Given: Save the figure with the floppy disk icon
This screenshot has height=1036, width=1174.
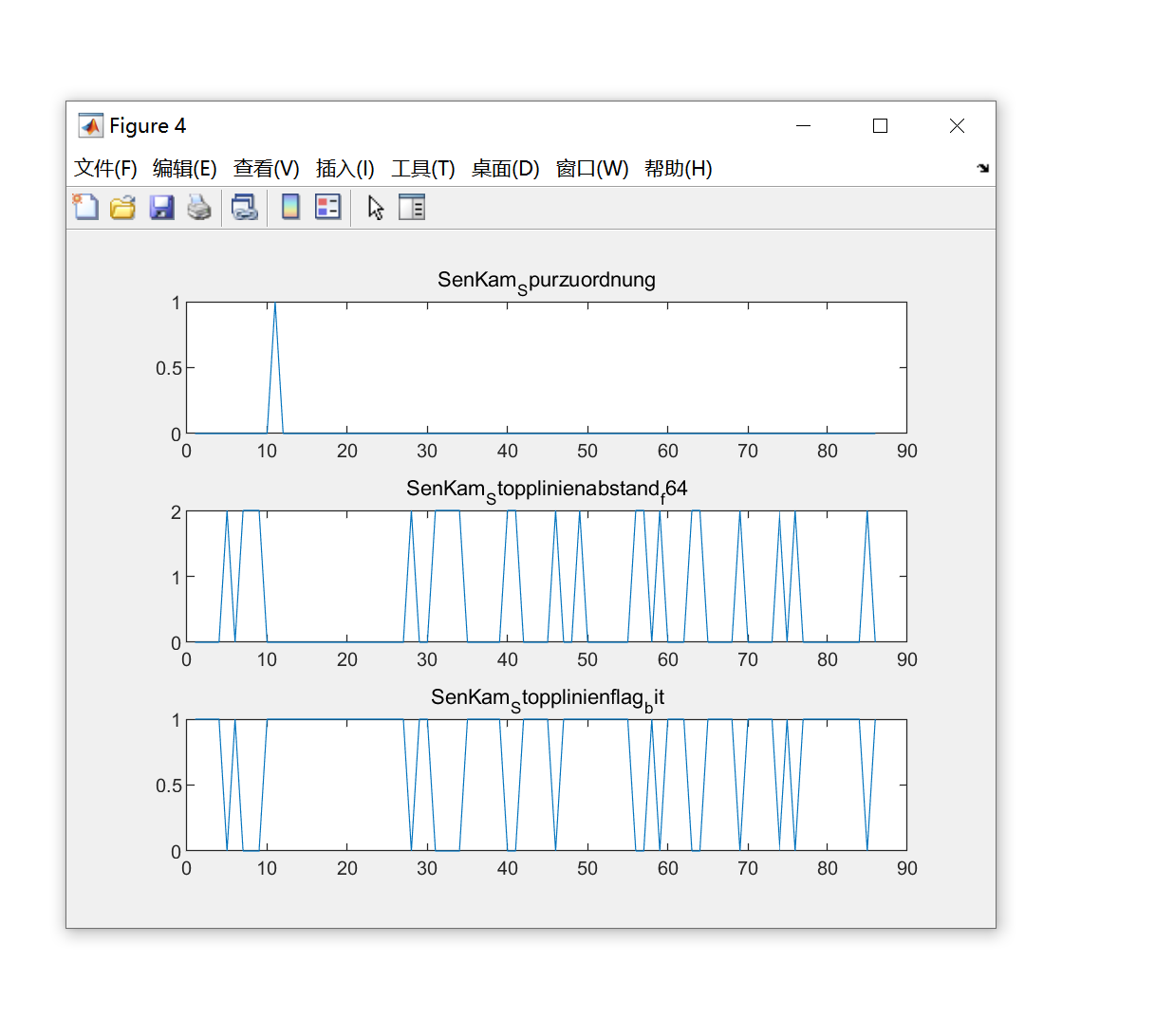Looking at the screenshot, I should tap(161, 207).
